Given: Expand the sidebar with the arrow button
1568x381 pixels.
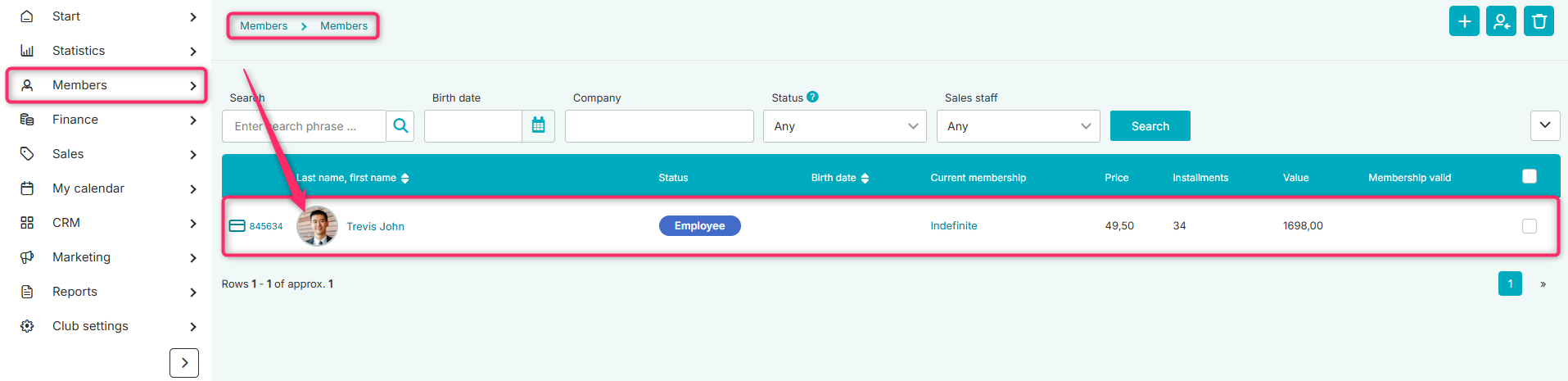Looking at the screenshot, I should pos(184,363).
